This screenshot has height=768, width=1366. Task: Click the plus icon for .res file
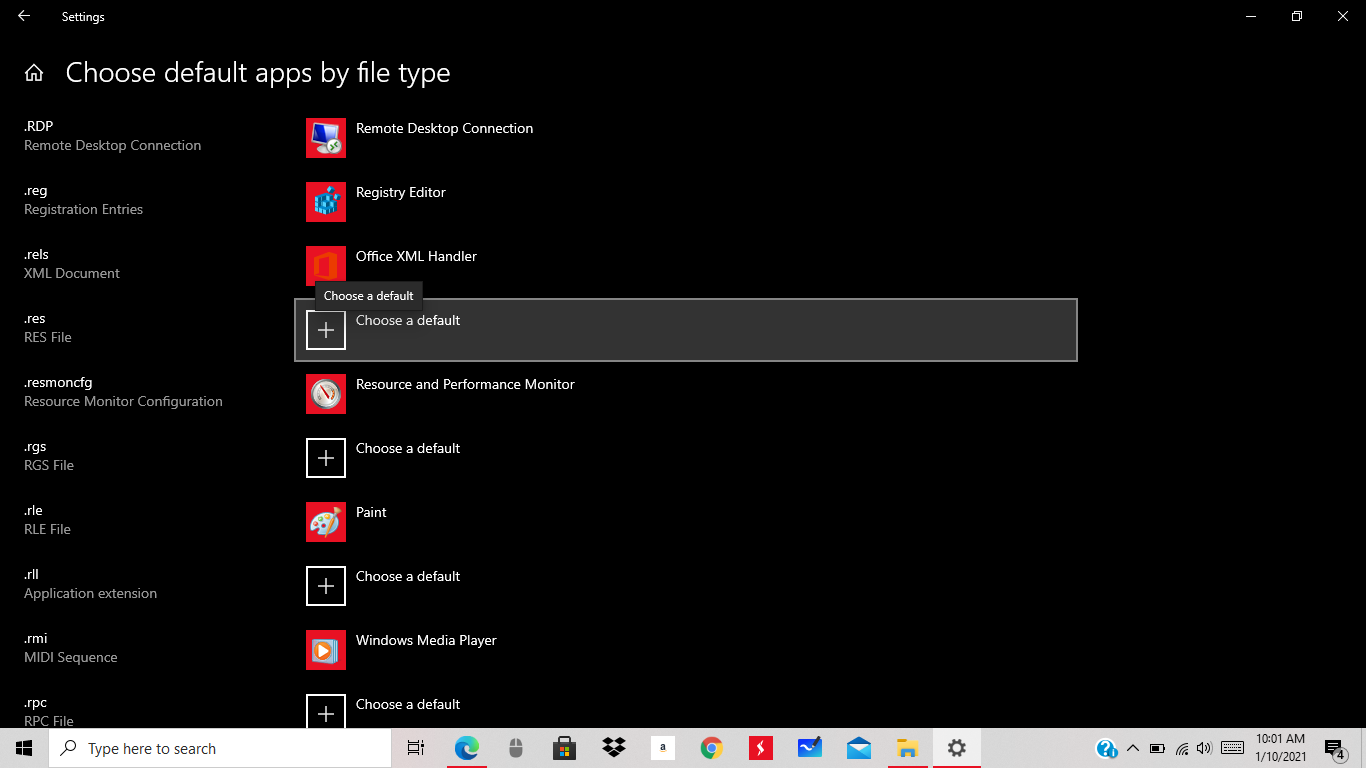(326, 330)
